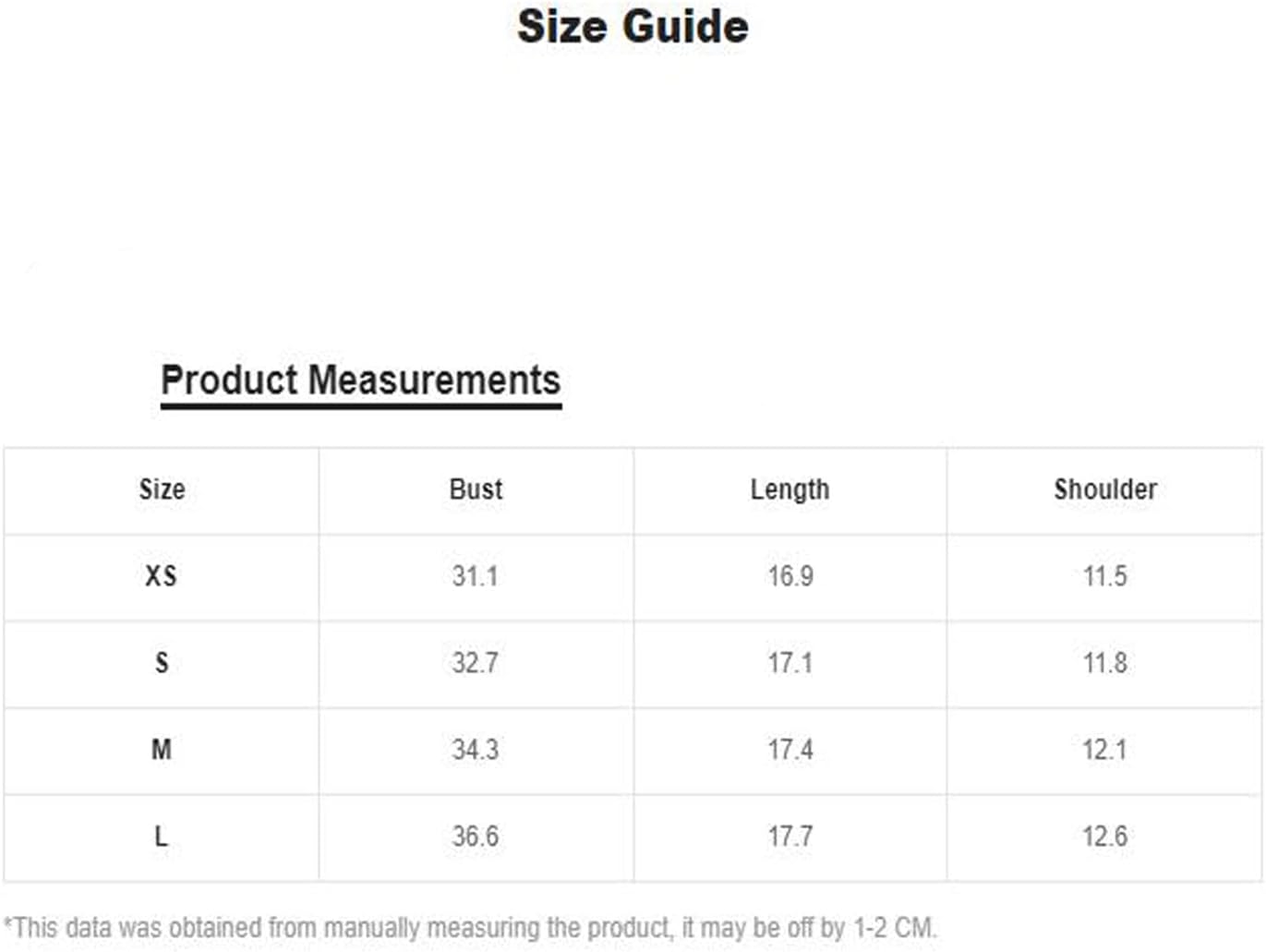Click the L length value 17.7
The image size is (1266, 952).
point(790,837)
